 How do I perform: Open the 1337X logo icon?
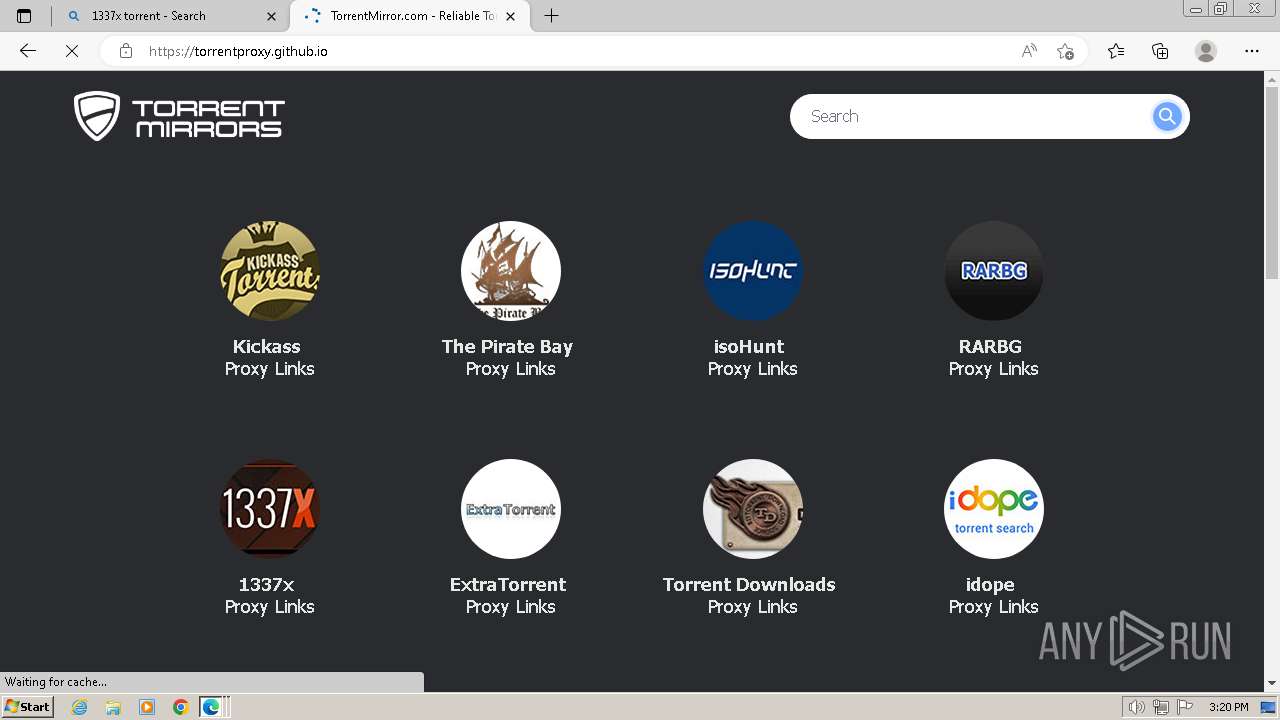270,509
